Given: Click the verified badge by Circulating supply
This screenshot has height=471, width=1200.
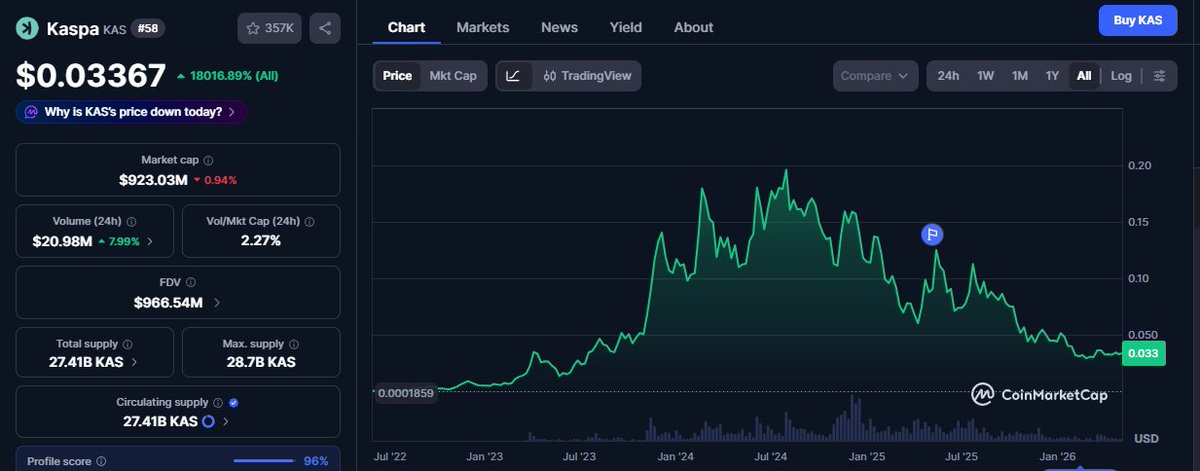Looking at the screenshot, I should pos(233,402).
